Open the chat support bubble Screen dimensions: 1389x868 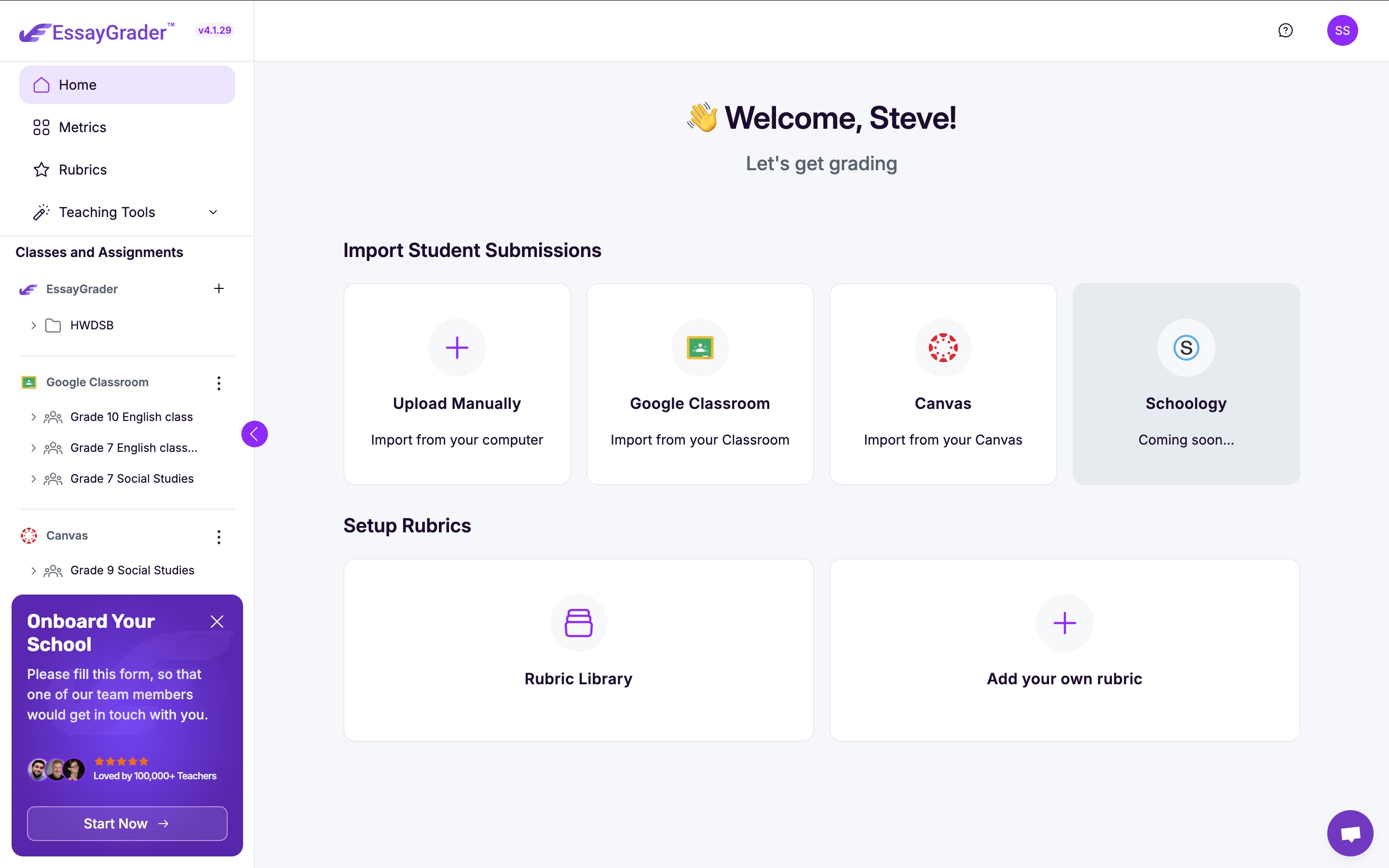coord(1349,832)
